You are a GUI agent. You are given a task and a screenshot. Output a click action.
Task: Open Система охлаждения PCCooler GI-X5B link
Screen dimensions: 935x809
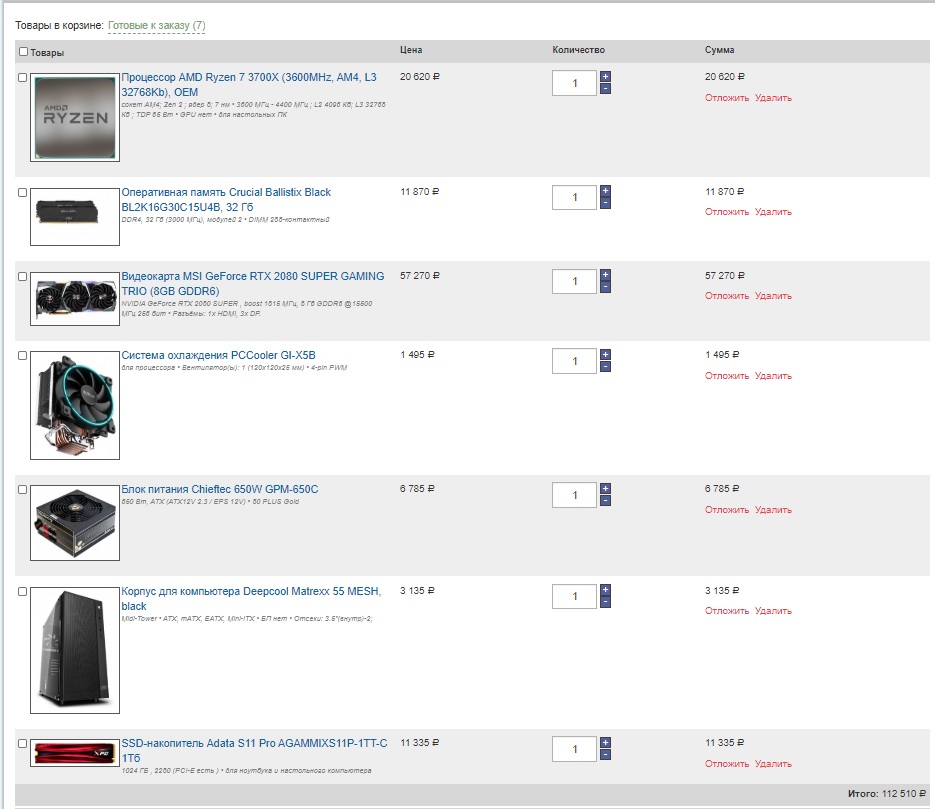tap(218, 355)
